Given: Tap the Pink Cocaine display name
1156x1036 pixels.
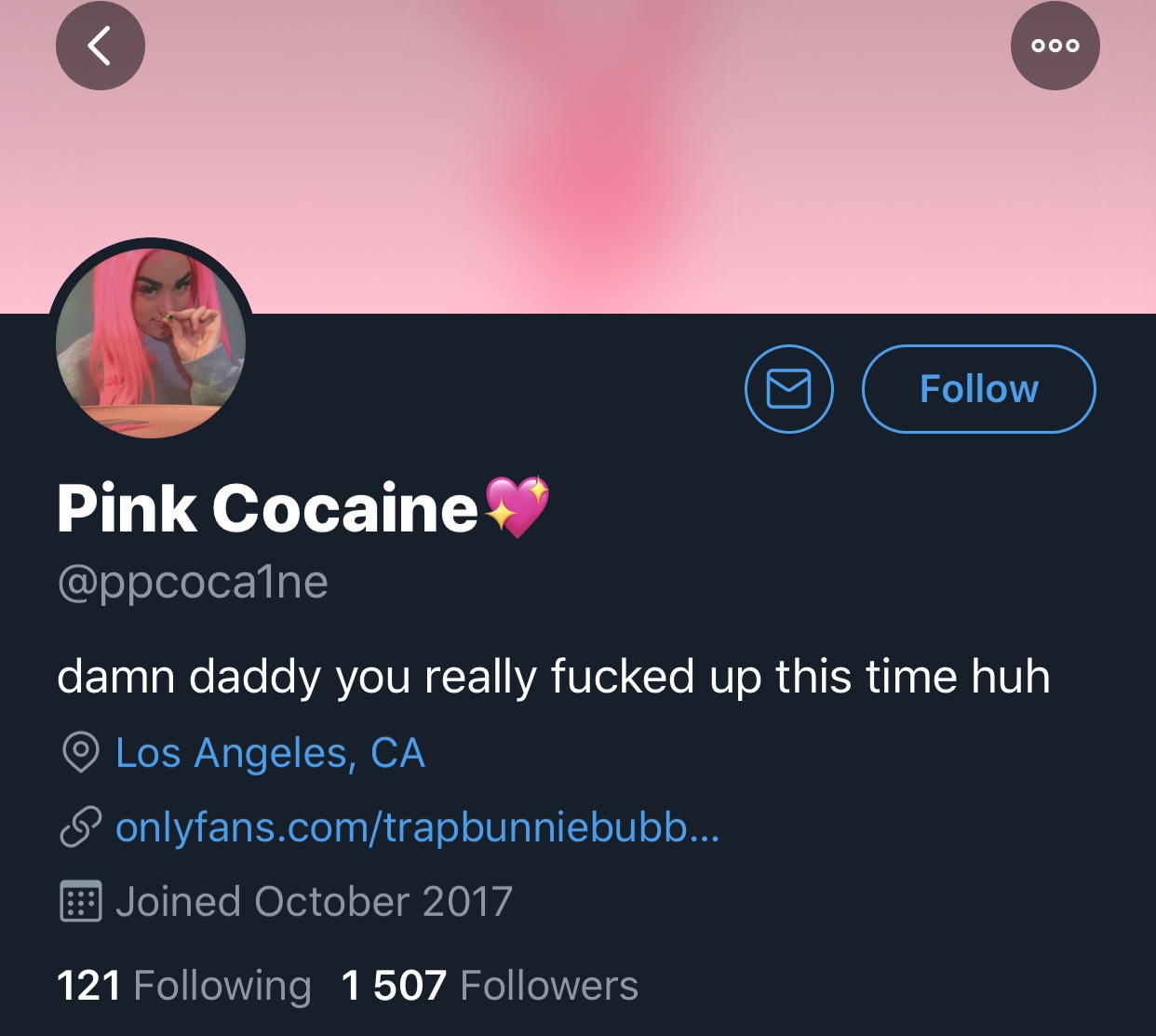Looking at the screenshot, I should (268, 508).
